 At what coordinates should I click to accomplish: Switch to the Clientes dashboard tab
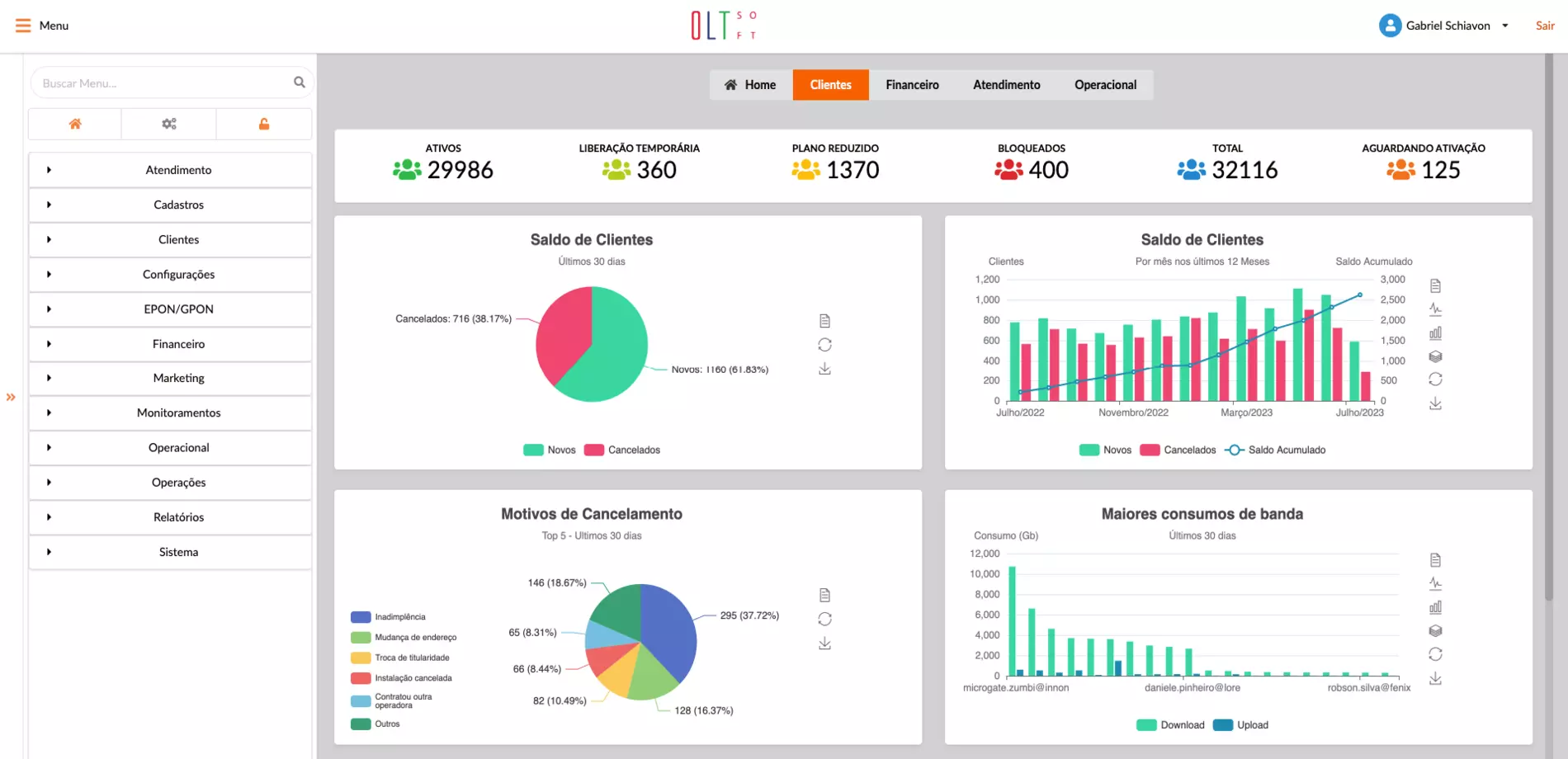tap(830, 85)
